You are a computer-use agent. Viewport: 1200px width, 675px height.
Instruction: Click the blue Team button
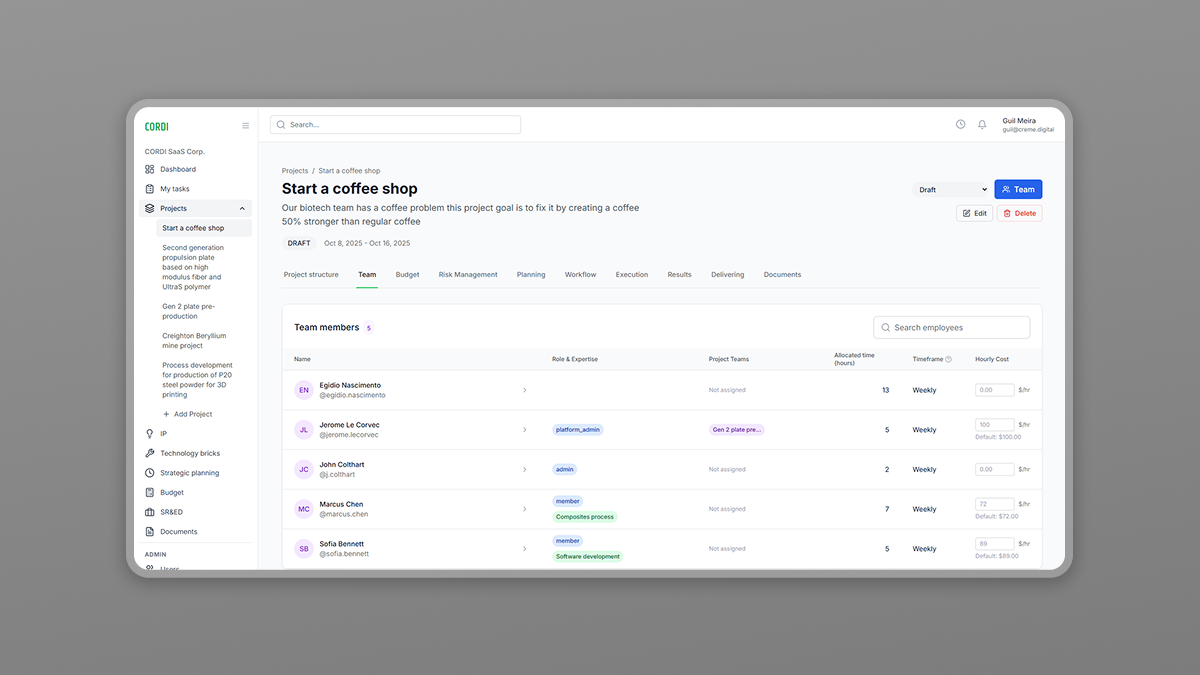(x=1018, y=189)
